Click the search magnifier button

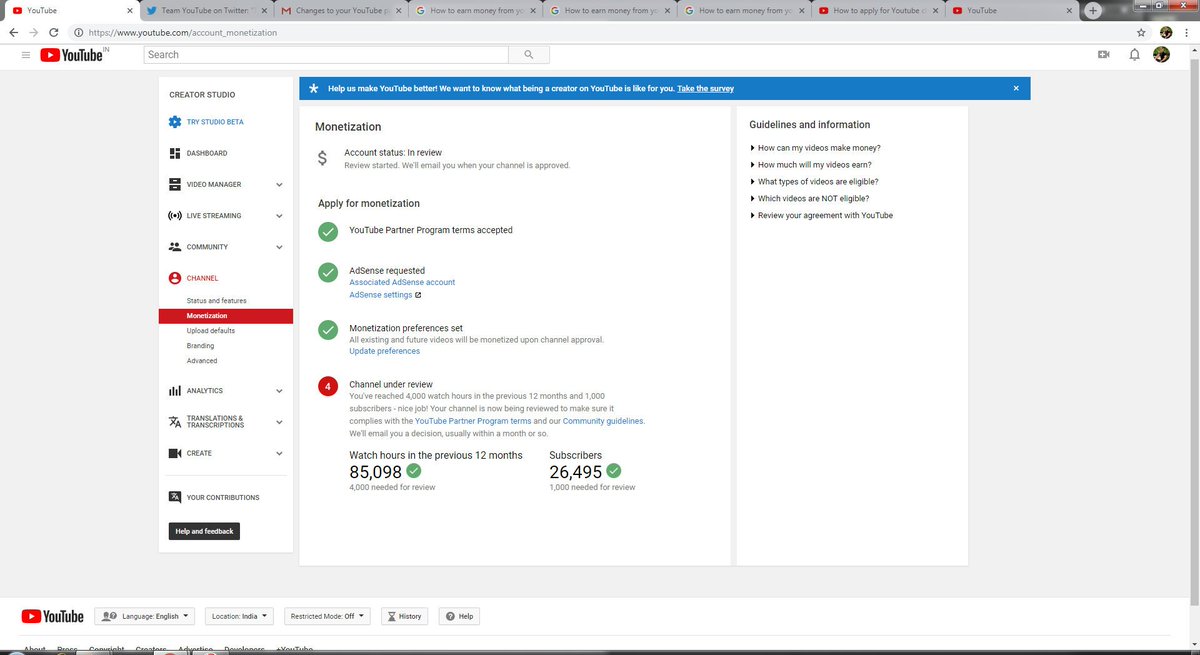(x=528, y=54)
